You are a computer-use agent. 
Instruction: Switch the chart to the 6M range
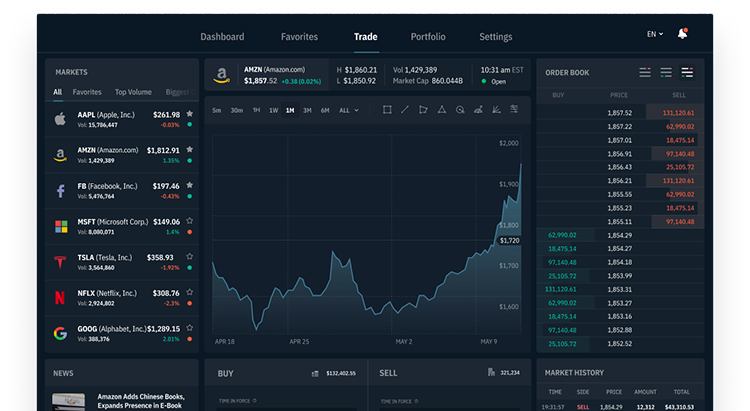click(x=325, y=111)
